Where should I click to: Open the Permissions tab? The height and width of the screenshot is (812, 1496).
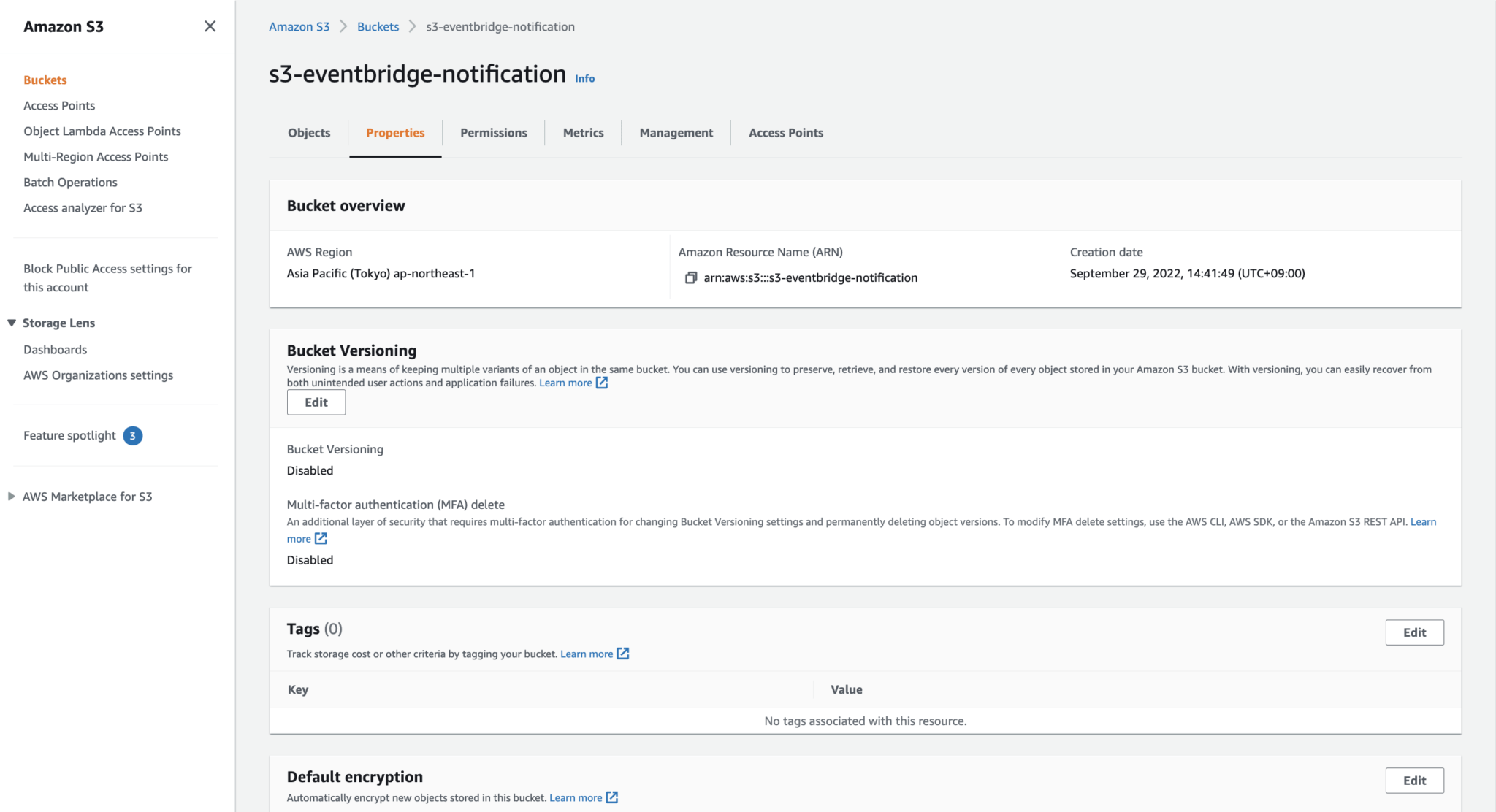493,132
